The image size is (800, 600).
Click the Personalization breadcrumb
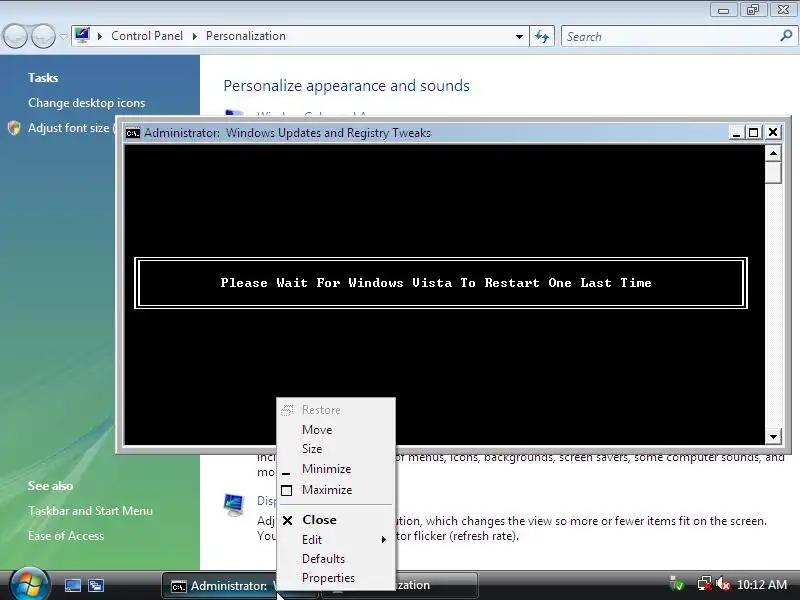[246, 36]
